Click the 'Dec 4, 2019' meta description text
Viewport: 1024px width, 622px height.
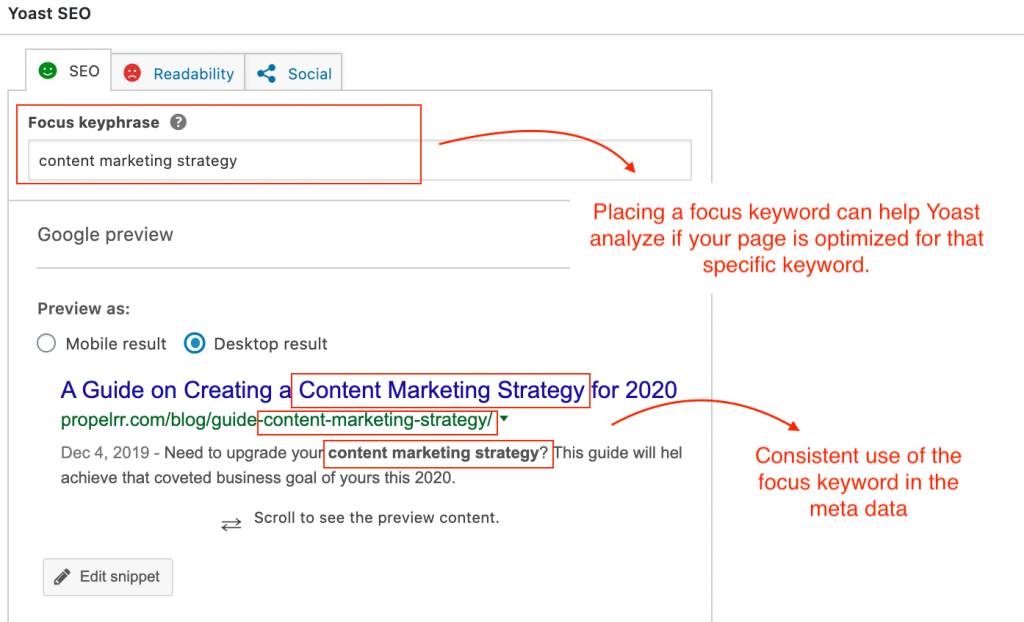coord(104,453)
